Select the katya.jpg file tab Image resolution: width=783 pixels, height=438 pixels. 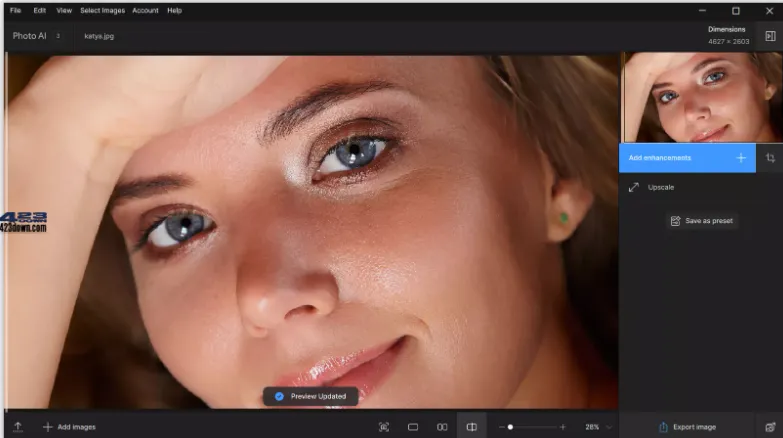99,36
